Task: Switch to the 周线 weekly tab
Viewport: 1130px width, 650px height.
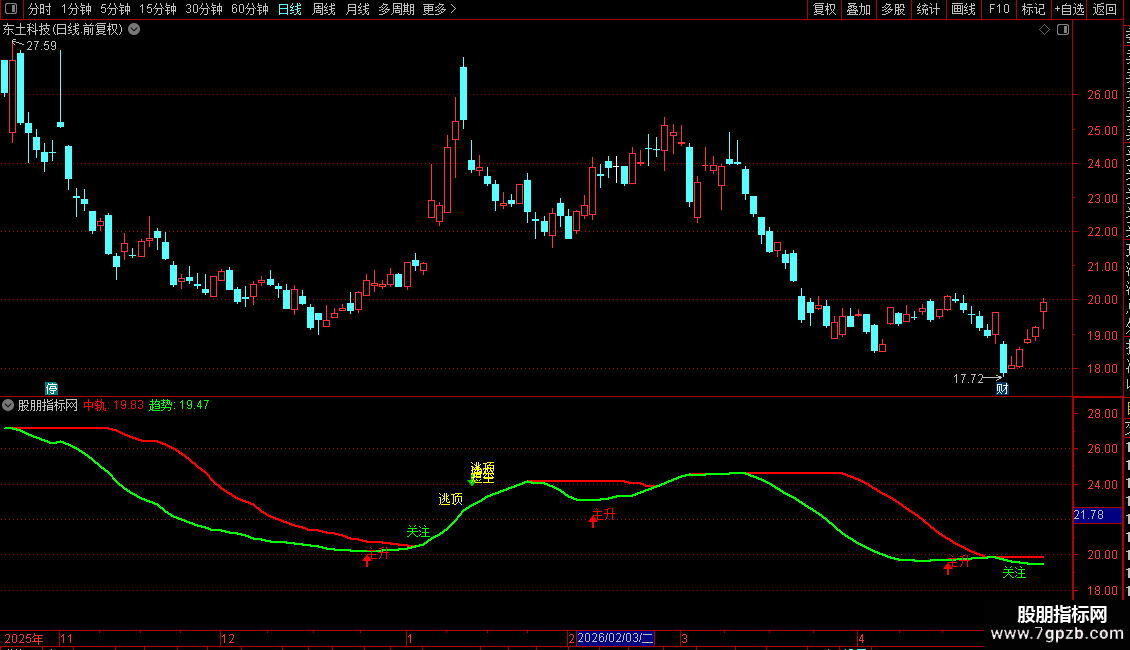Action: (324, 9)
